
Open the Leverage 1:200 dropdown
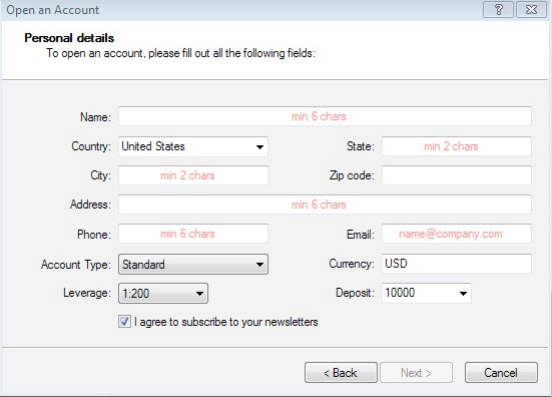pyautogui.click(x=163, y=293)
